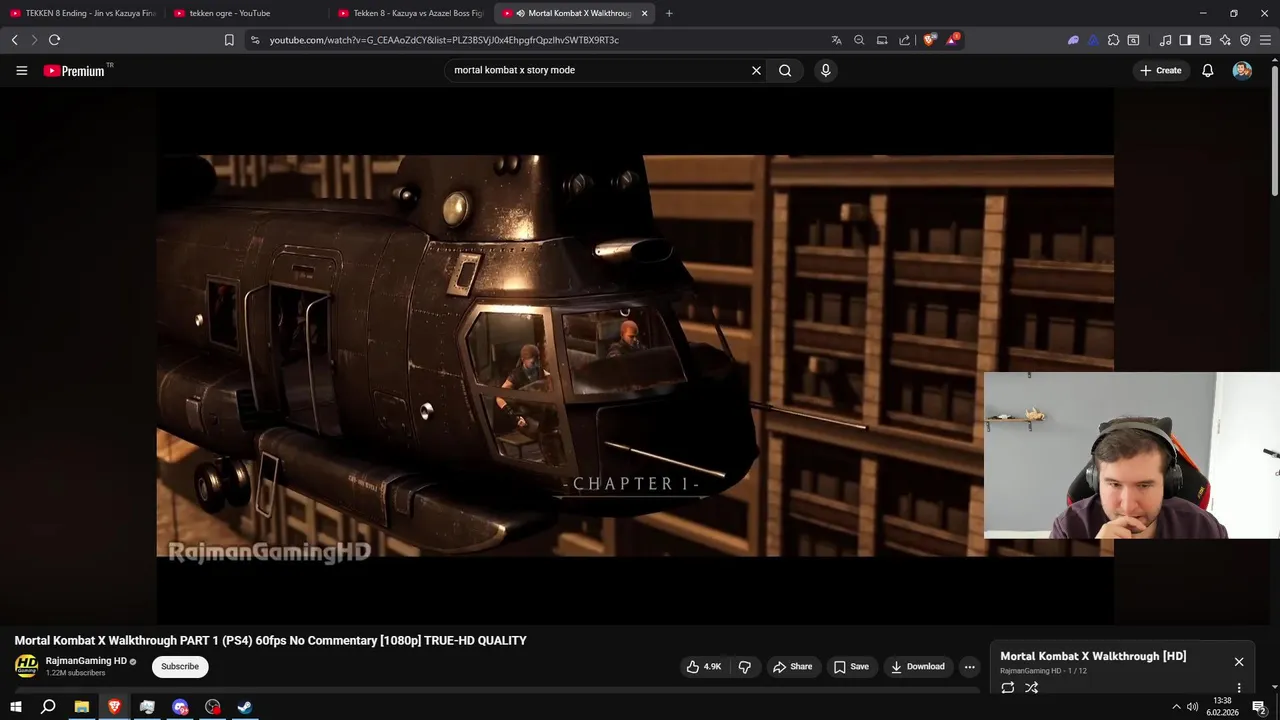The image size is (1280, 720).
Task: Go to YouTube Premium home logo
Action: (x=74, y=71)
